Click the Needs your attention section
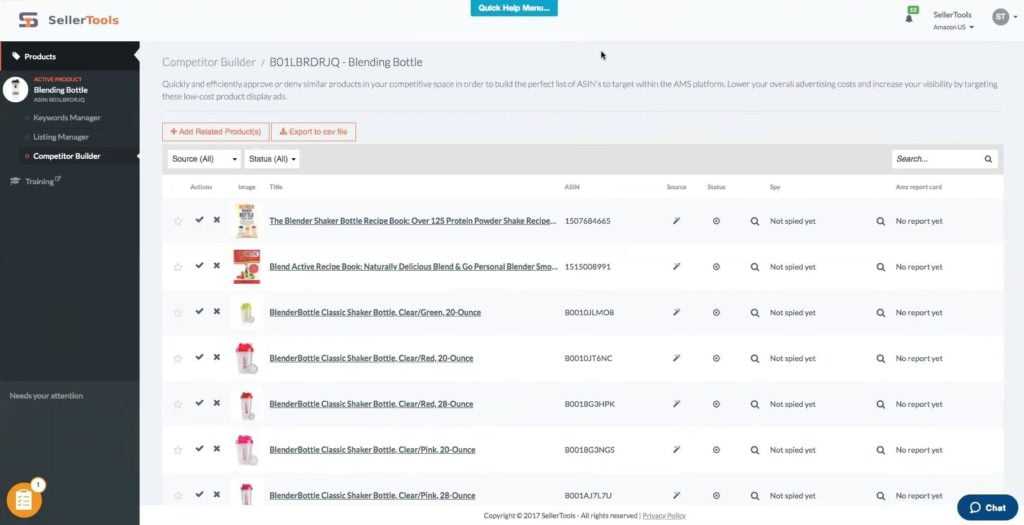This screenshot has height=525, width=1024. [46, 396]
